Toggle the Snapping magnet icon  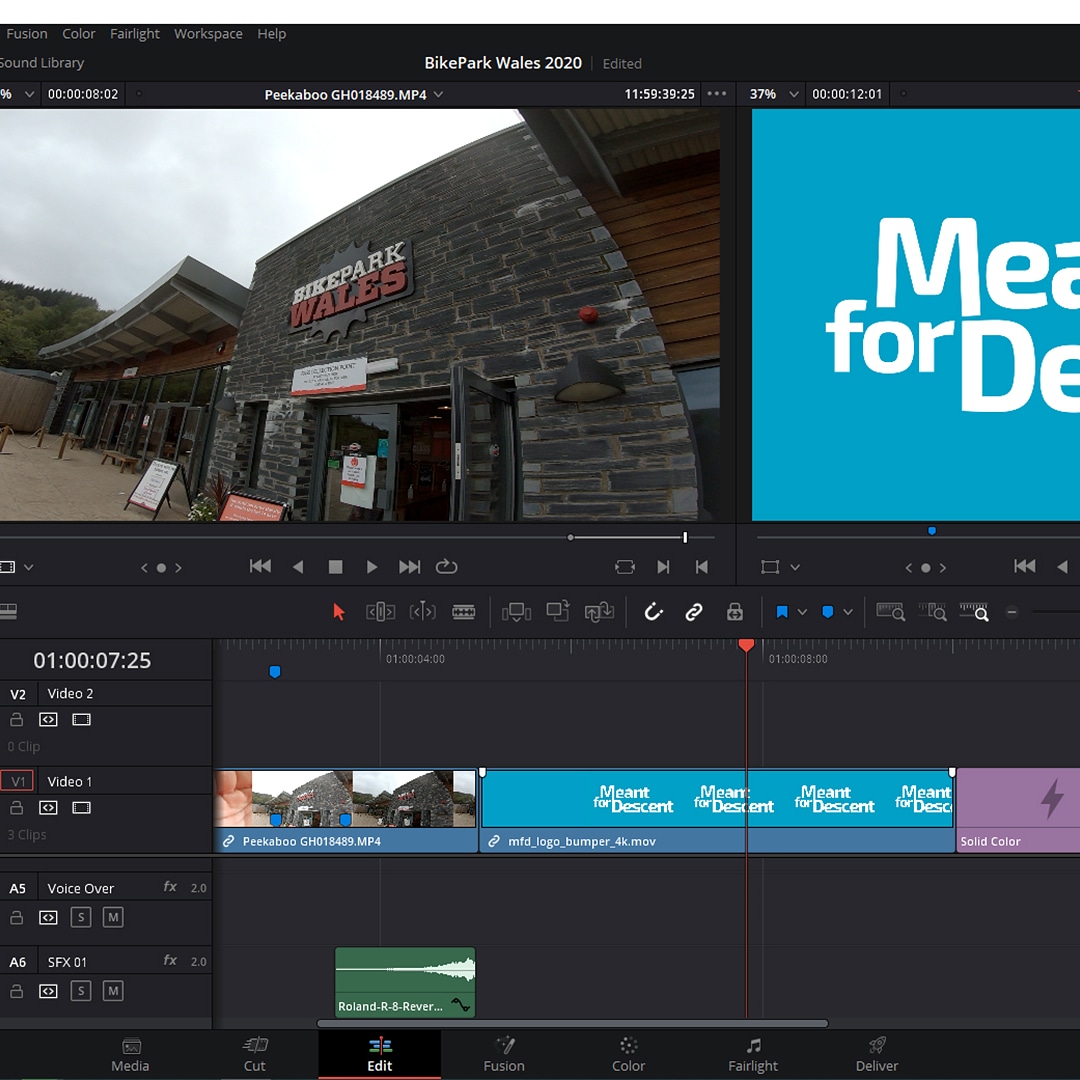653,612
